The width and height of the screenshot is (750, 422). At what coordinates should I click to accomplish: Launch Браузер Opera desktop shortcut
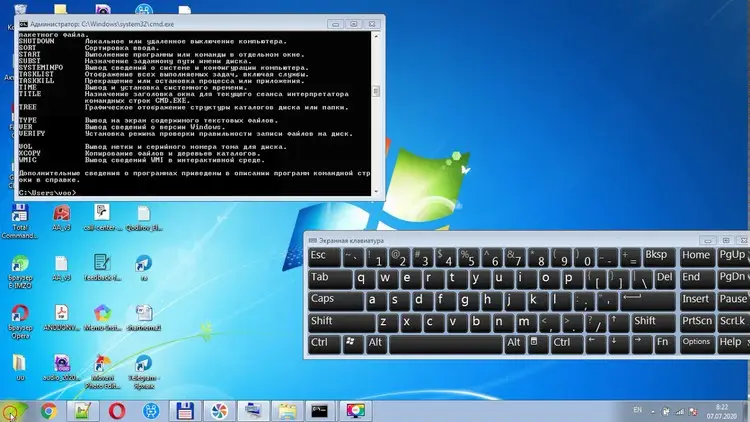pyautogui.click(x=20, y=322)
